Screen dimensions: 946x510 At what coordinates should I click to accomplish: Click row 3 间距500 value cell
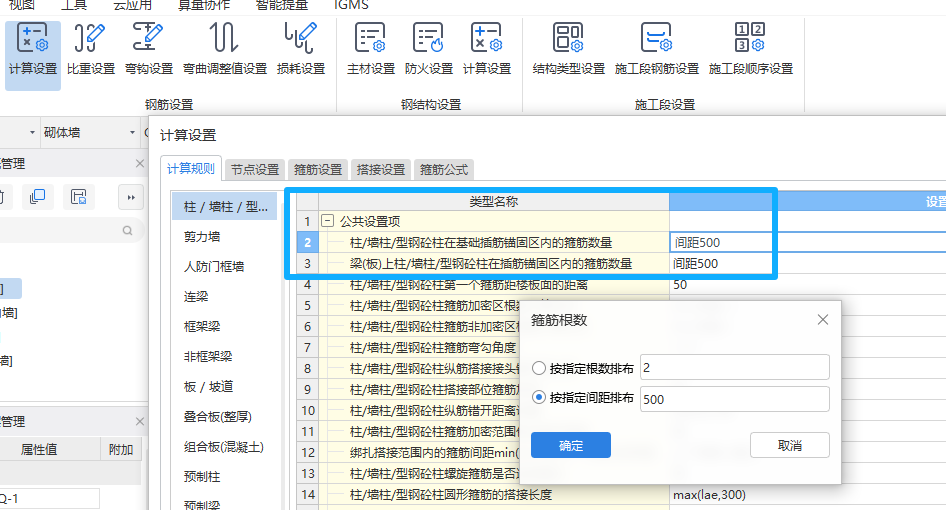coord(807,263)
